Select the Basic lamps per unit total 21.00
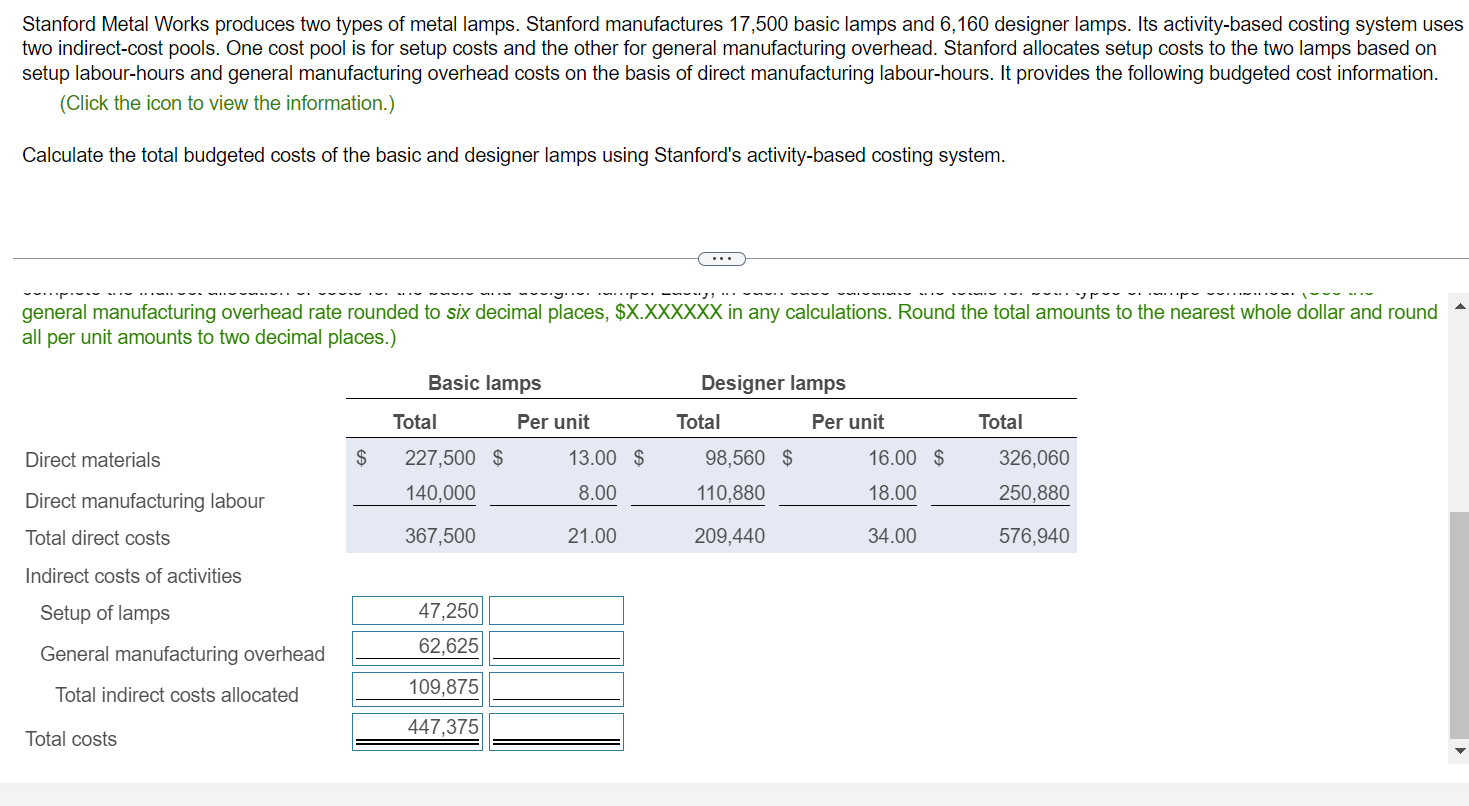1469x806 pixels. coord(592,536)
